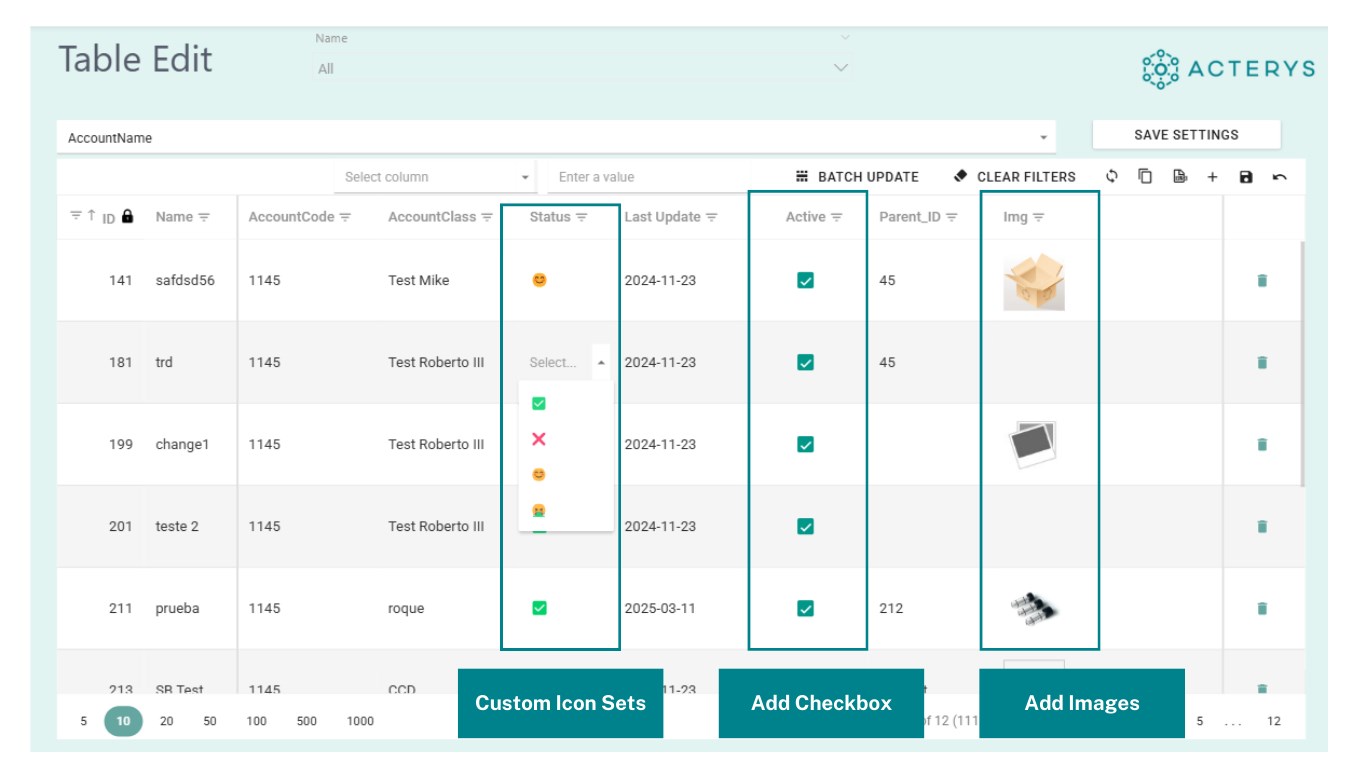1366x768 pixels.
Task: Click the lock icon on the ID column
Action: (127, 215)
